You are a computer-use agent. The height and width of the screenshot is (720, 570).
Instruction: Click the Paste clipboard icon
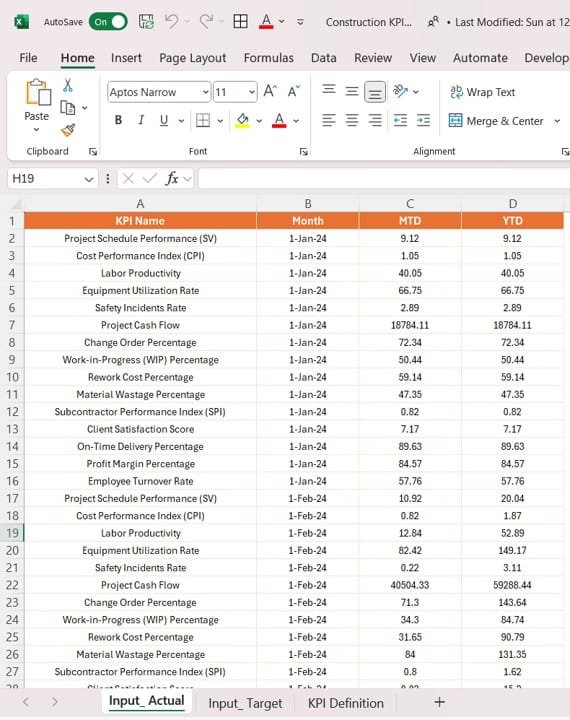(38, 92)
